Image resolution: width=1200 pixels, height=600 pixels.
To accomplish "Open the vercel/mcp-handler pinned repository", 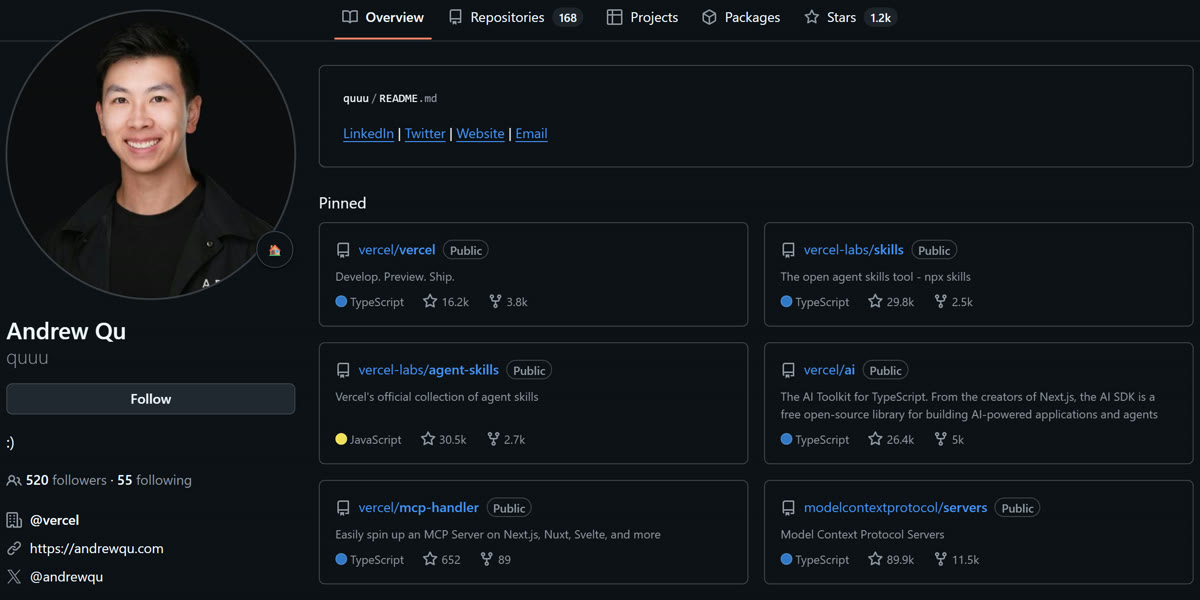I will [x=419, y=508].
